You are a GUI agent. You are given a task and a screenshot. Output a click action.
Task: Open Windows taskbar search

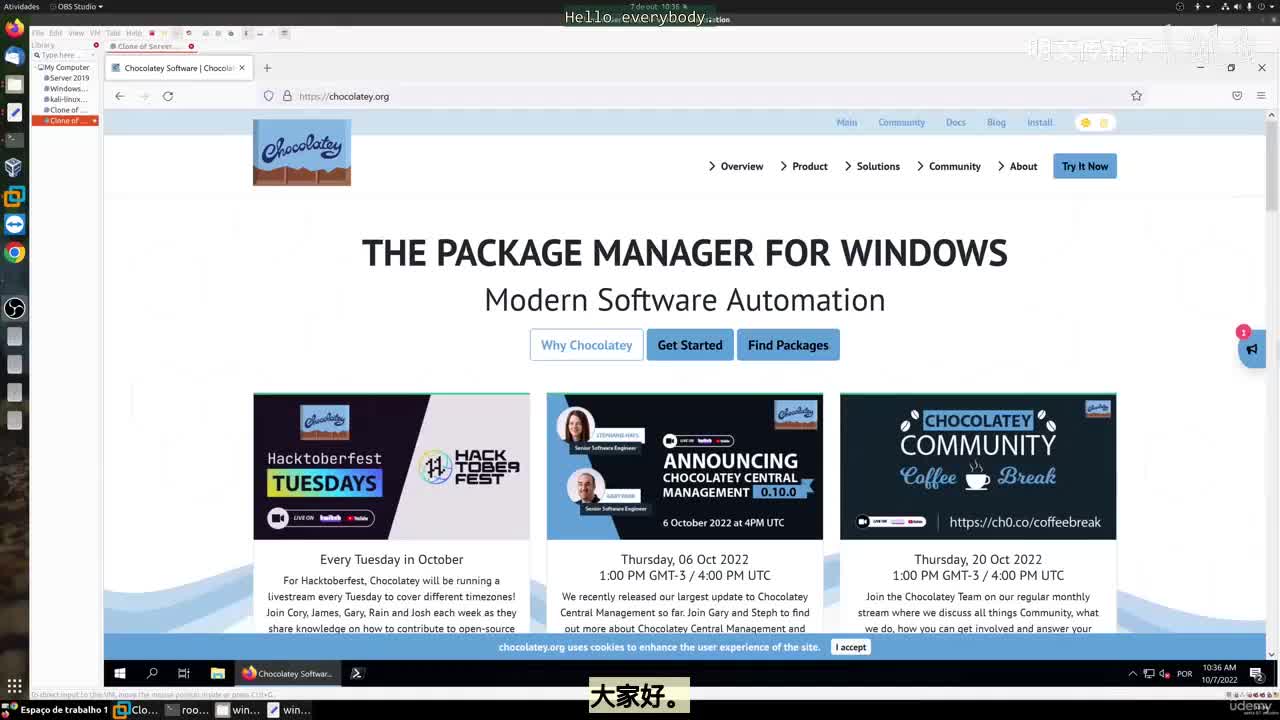pyautogui.click(x=152, y=673)
